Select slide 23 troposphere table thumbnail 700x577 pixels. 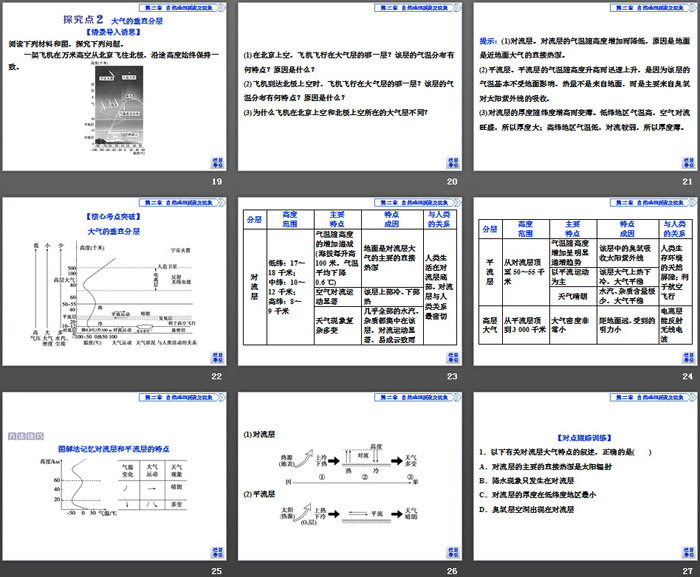point(350,281)
